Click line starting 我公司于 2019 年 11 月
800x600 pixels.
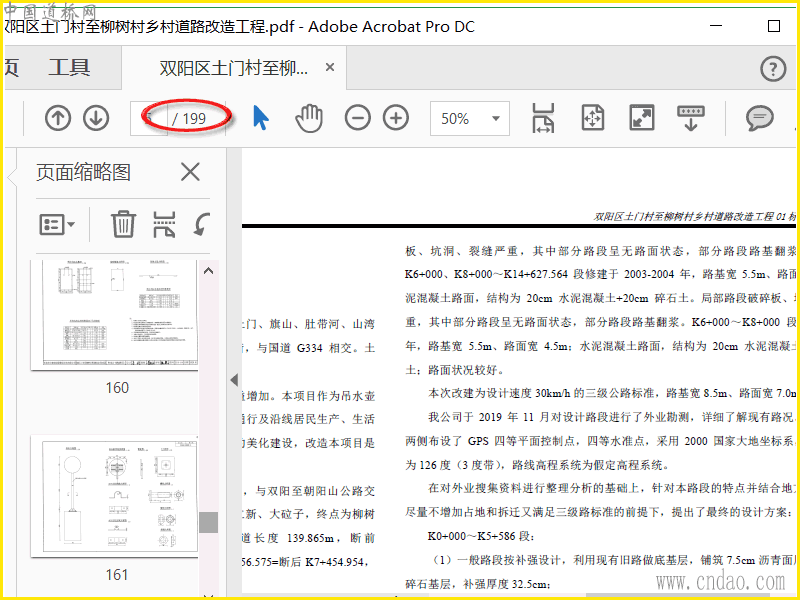(612, 417)
